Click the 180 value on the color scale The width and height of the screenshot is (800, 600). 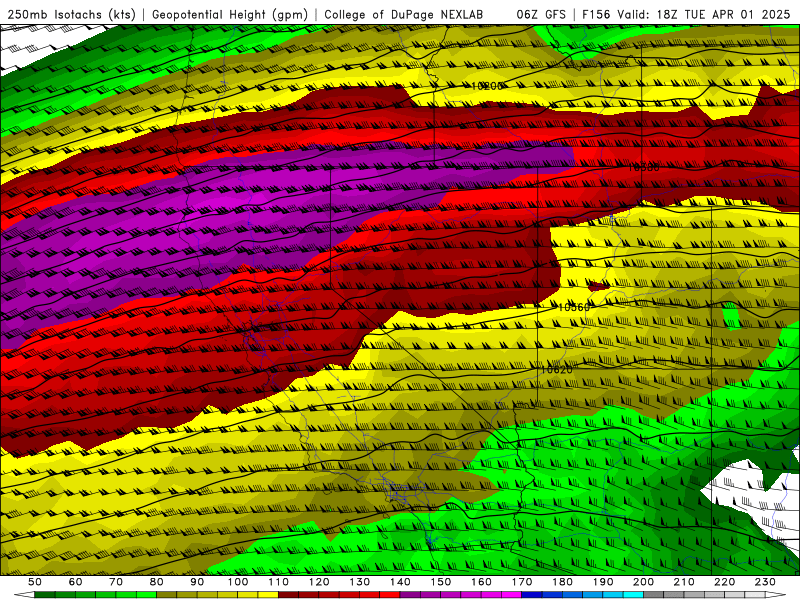(562, 582)
